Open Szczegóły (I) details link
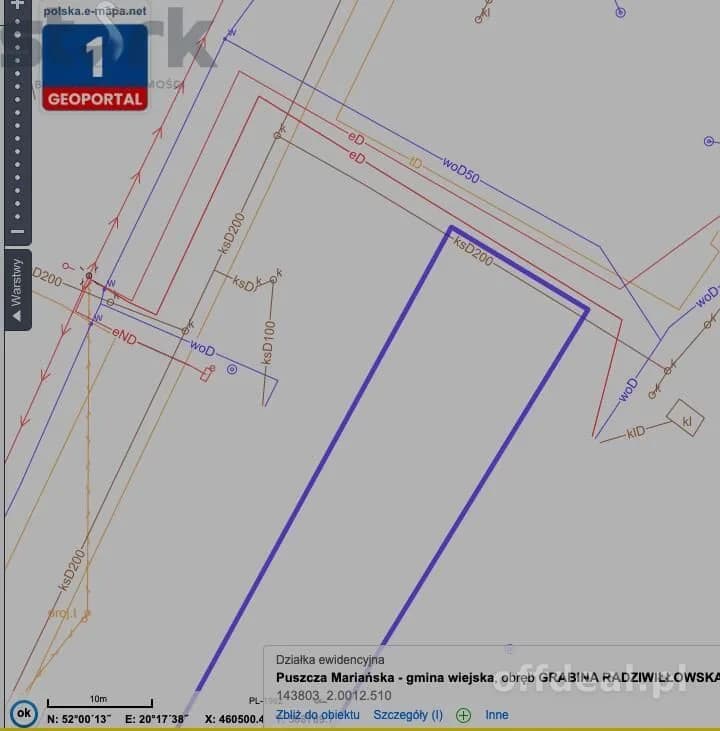 click(408, 715)
